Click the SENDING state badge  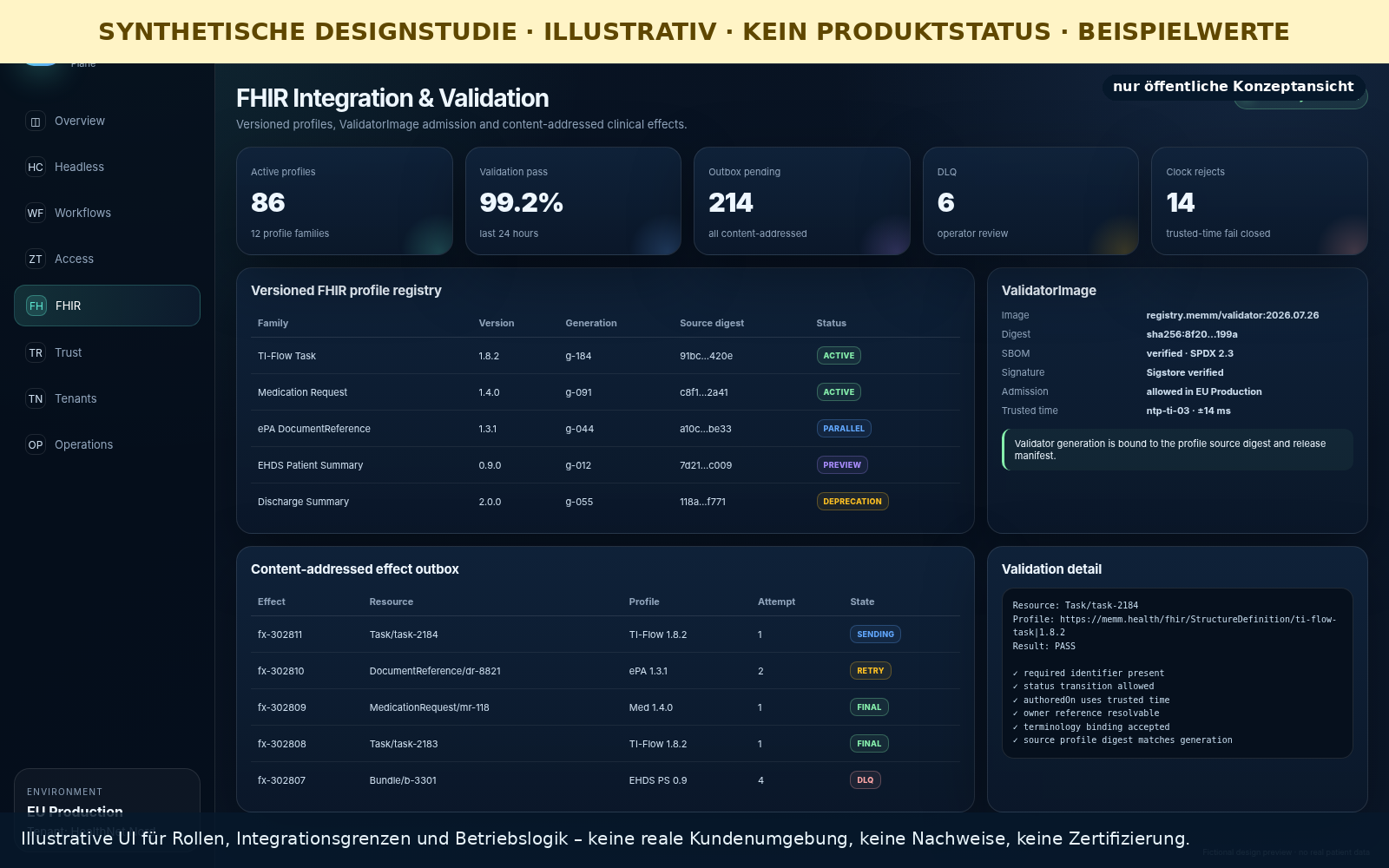tap(875, 635)
